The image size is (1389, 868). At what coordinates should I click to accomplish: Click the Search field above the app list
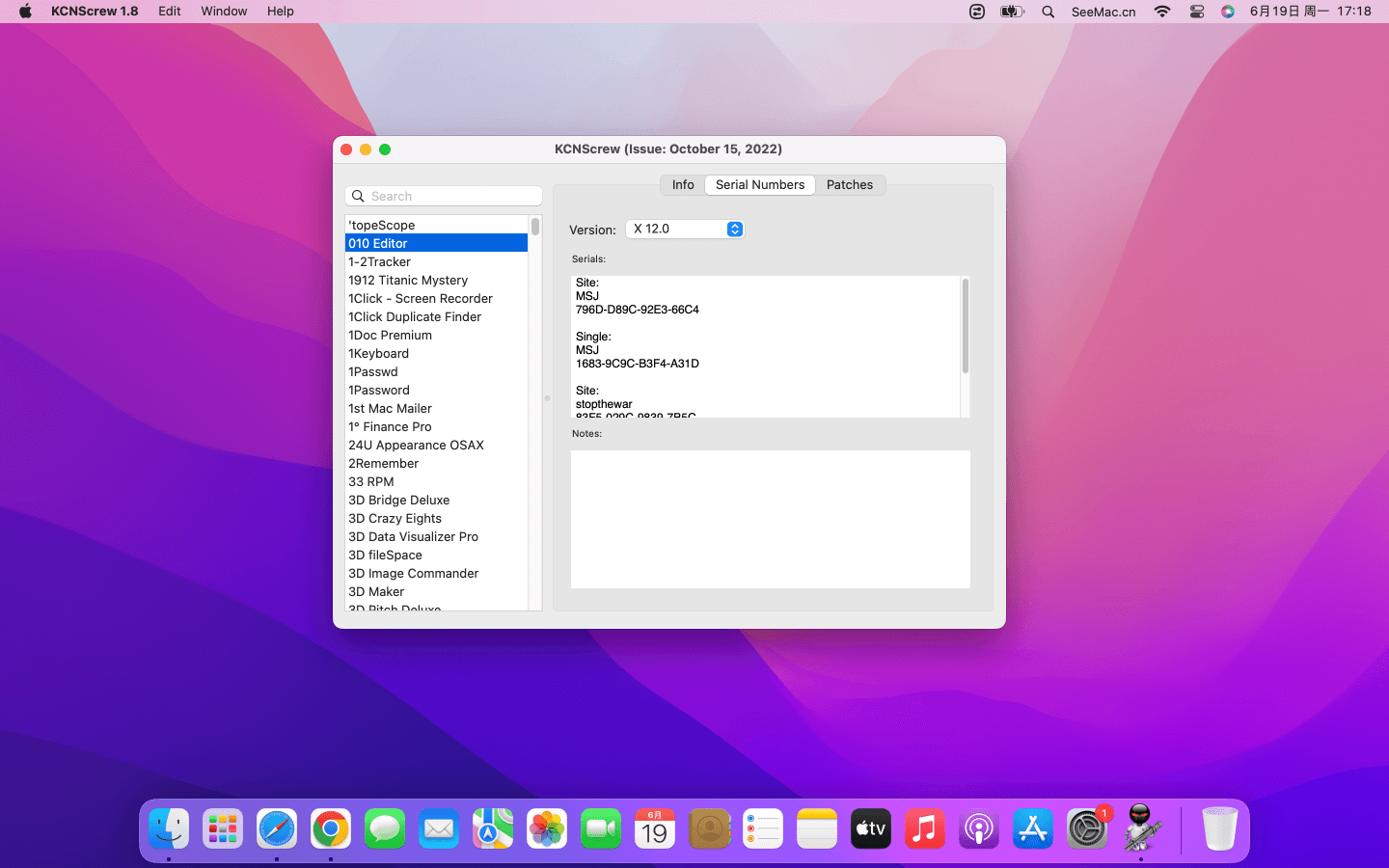(444, 196)
